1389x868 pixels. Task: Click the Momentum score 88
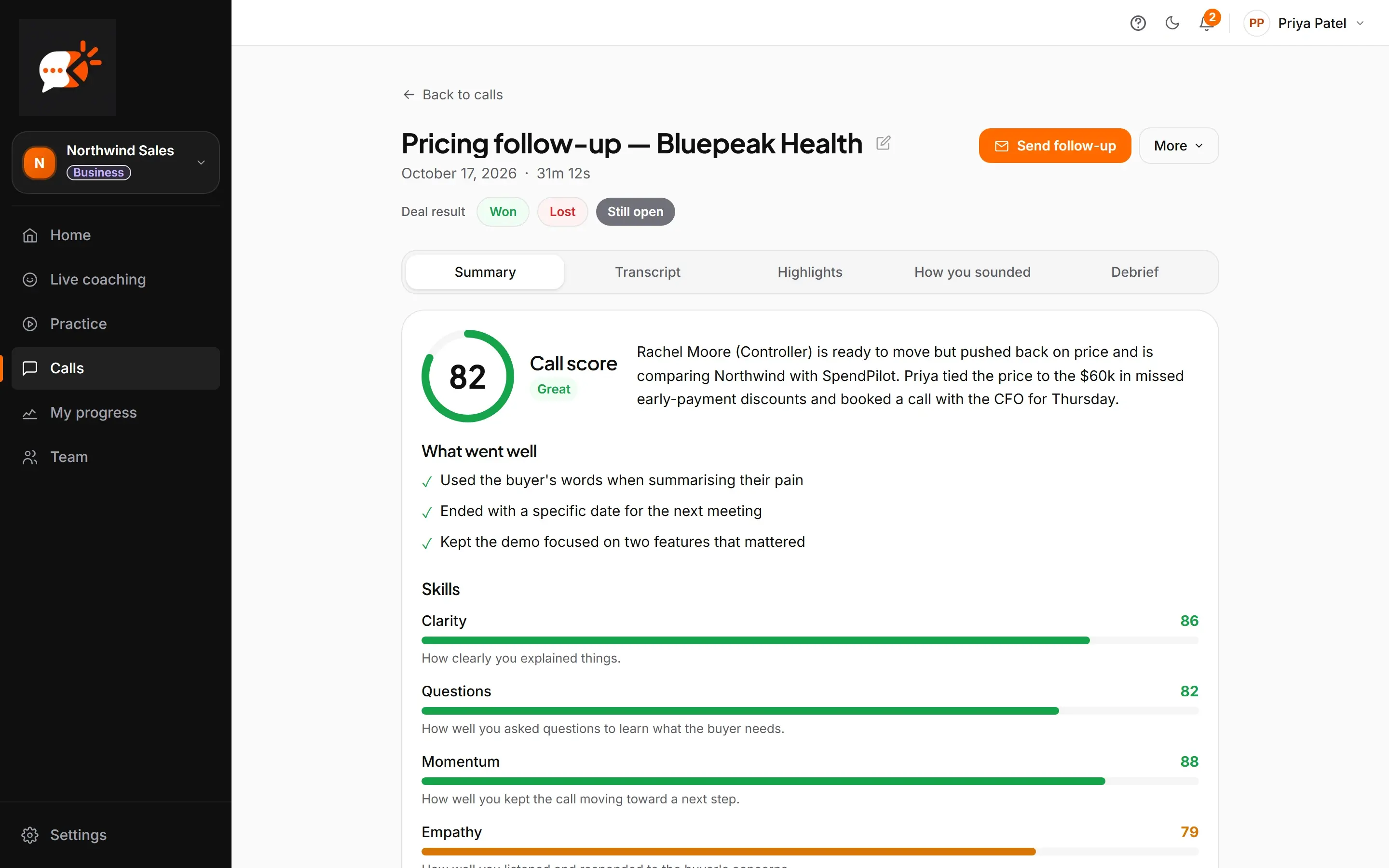(x=1189, y=762)
